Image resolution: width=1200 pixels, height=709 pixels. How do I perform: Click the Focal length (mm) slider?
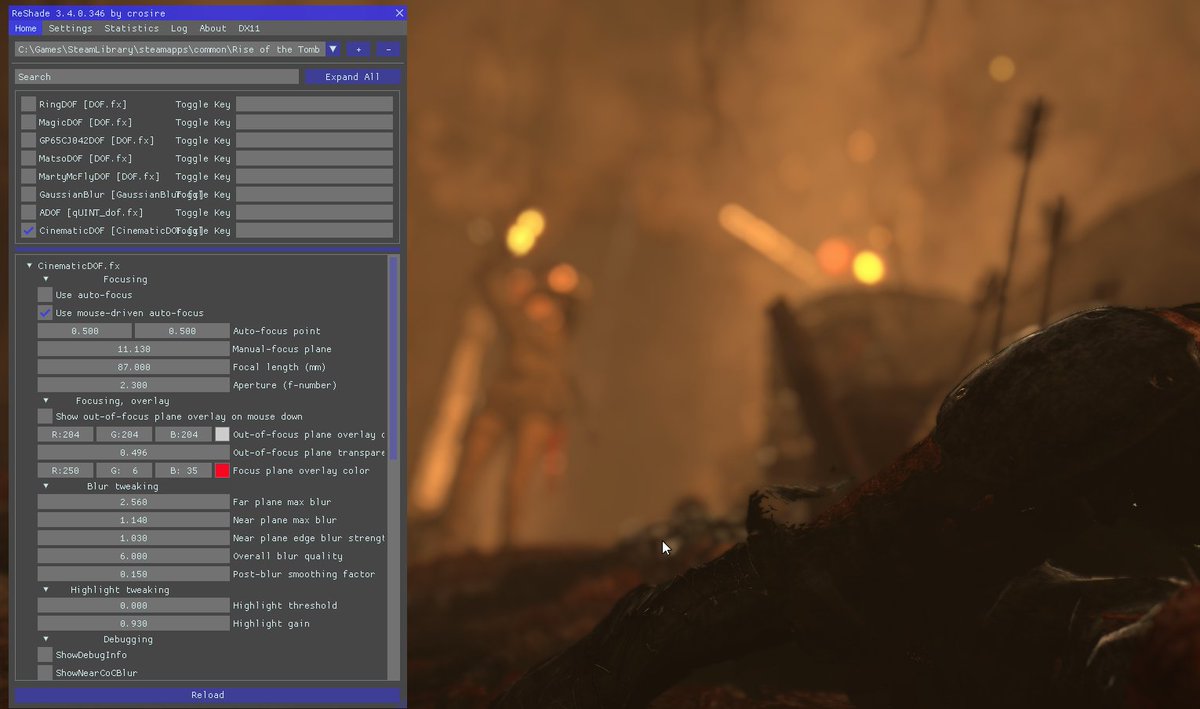click(x=133, y=367)
